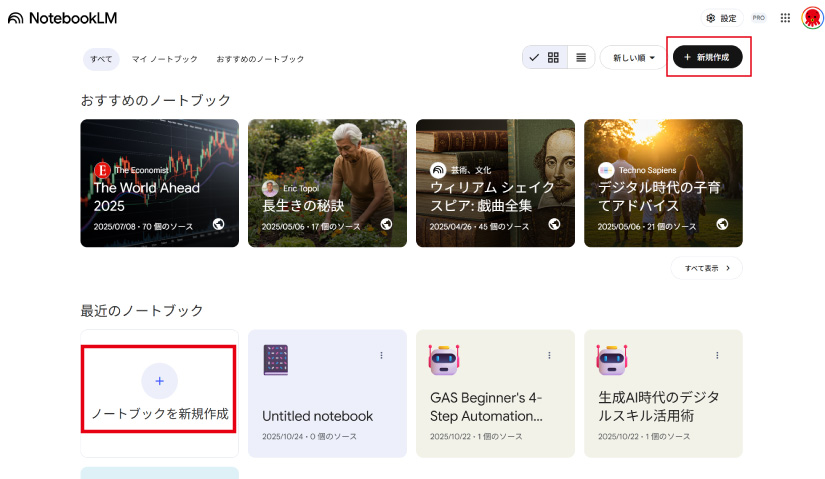Screen dimensions: 825x479
Task: Expand the 新しい順 sort dropdown
Action: click(x=634, y=58)
